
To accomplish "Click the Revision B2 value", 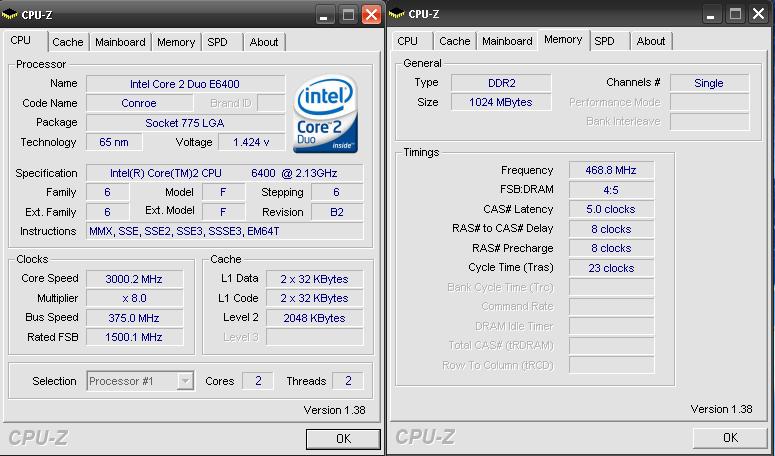I will (x=337, y=212).
